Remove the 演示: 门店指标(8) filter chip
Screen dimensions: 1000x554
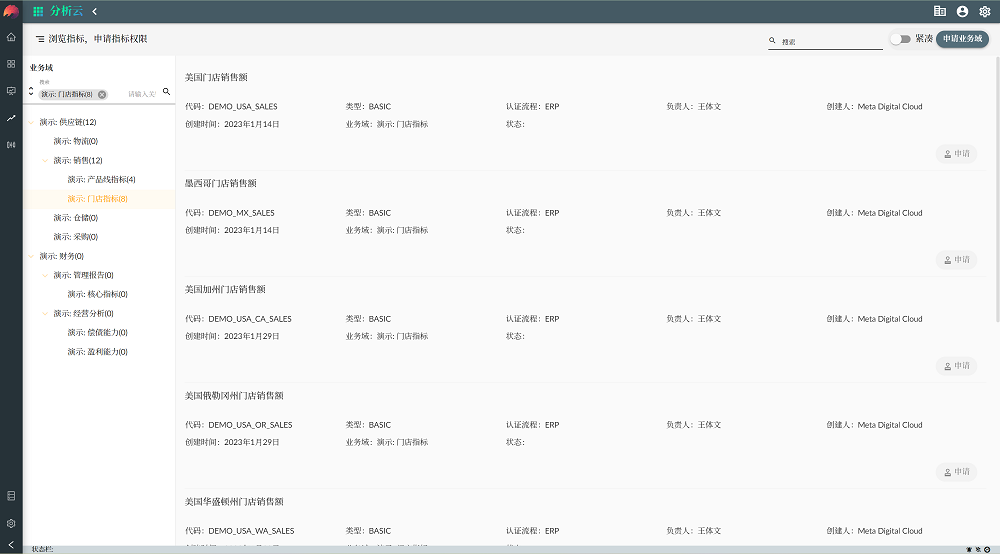pyautogui.click(x=102, y=94)
